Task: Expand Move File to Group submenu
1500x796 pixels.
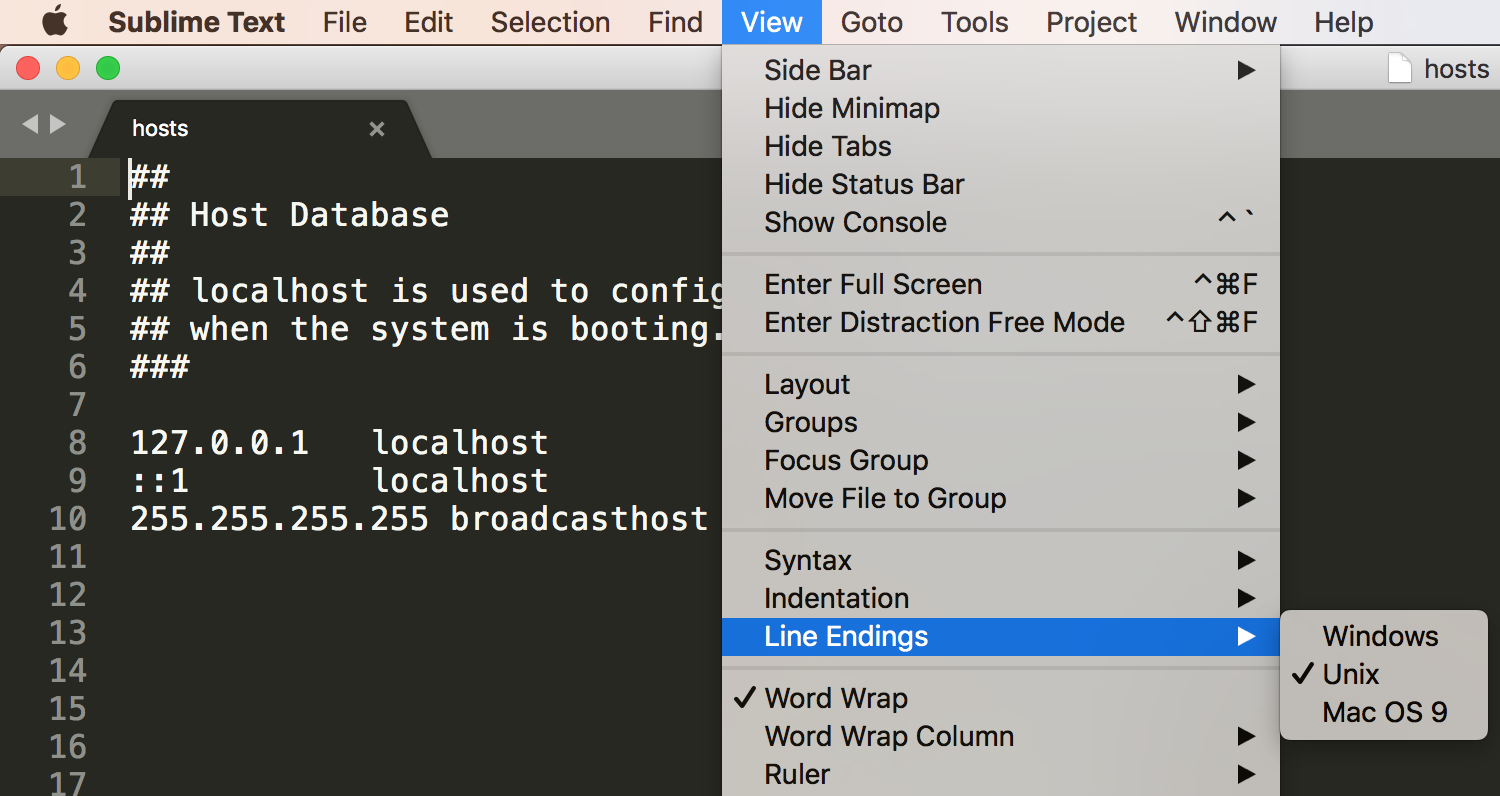Action: coord(1001,498)
